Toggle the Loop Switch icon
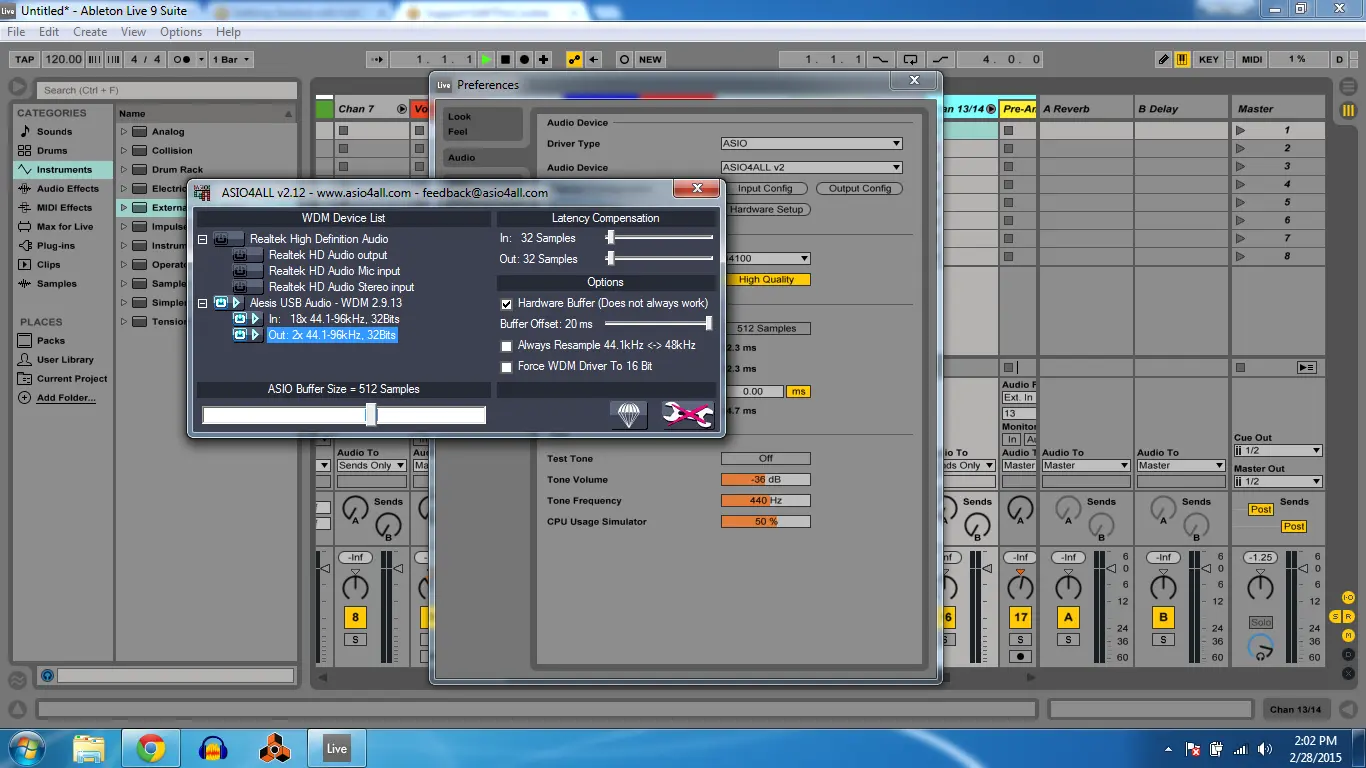The height and width of the screenshot is (768, 1366). [x=909, y=59]
